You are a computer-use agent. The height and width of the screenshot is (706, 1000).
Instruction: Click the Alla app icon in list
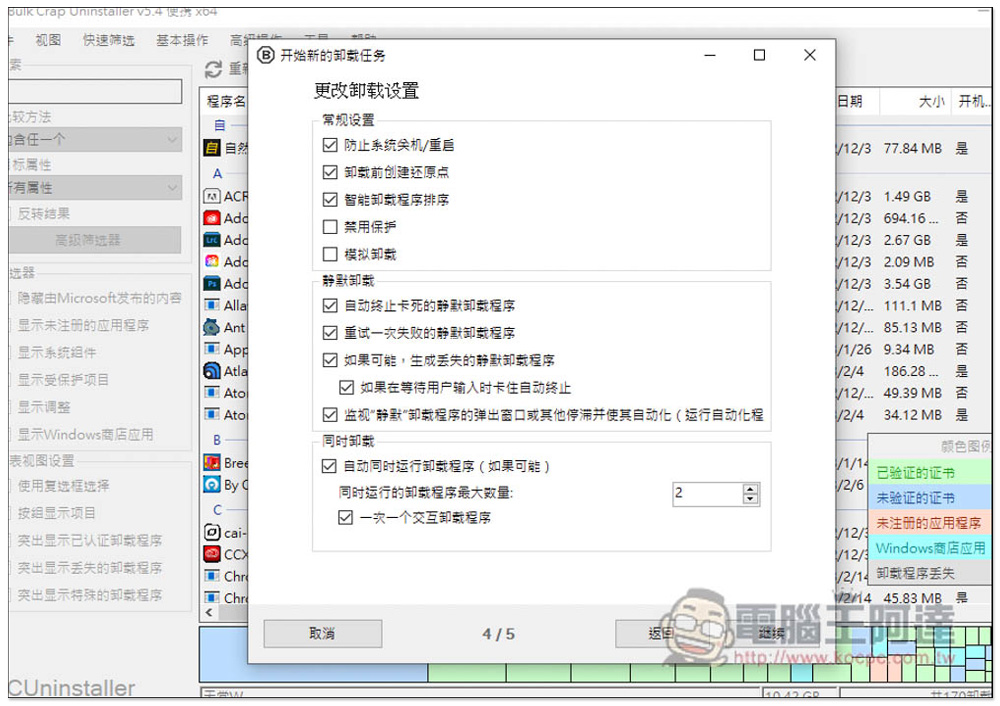[212, 305]
